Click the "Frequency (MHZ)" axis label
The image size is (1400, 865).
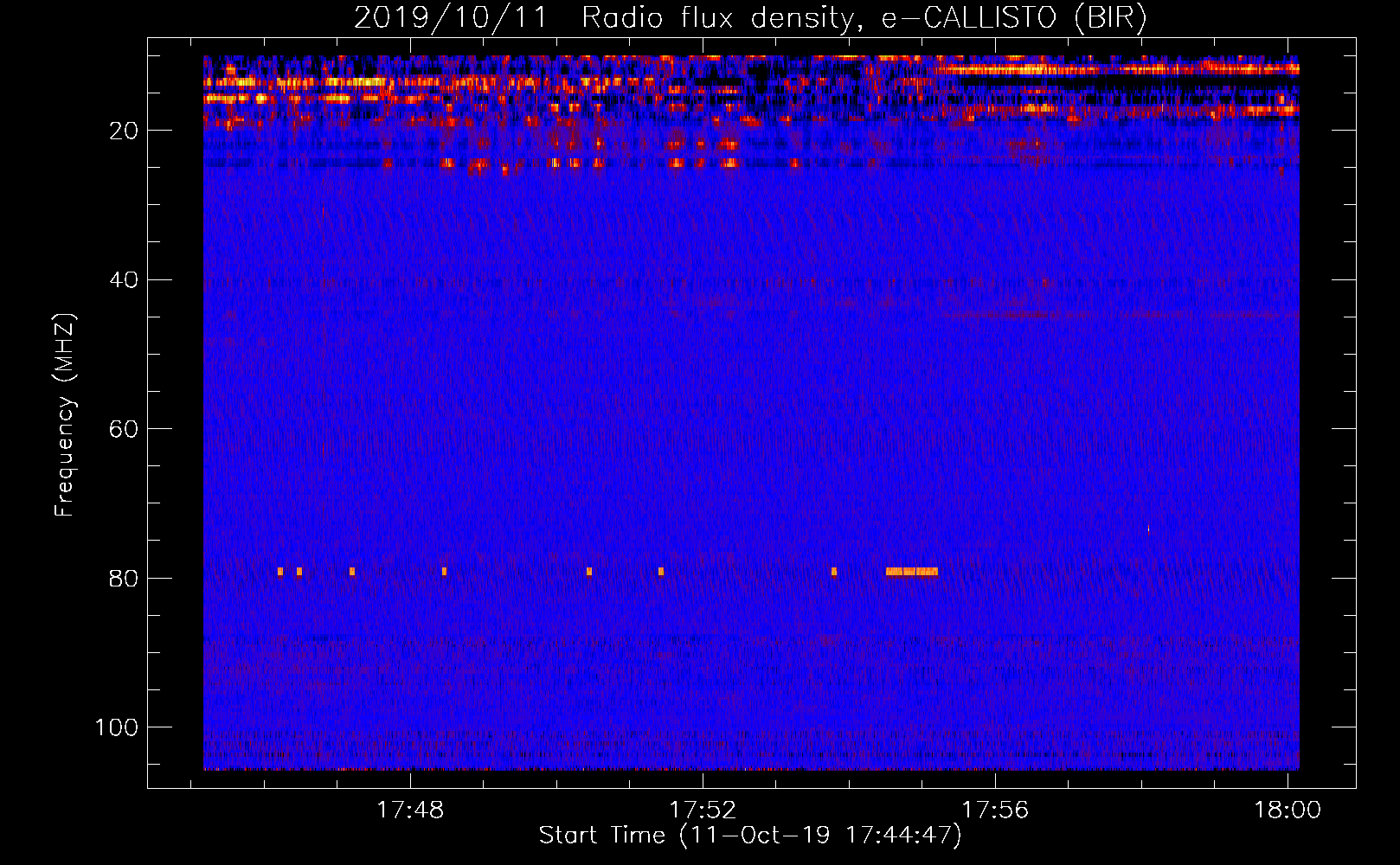point(65,415)
